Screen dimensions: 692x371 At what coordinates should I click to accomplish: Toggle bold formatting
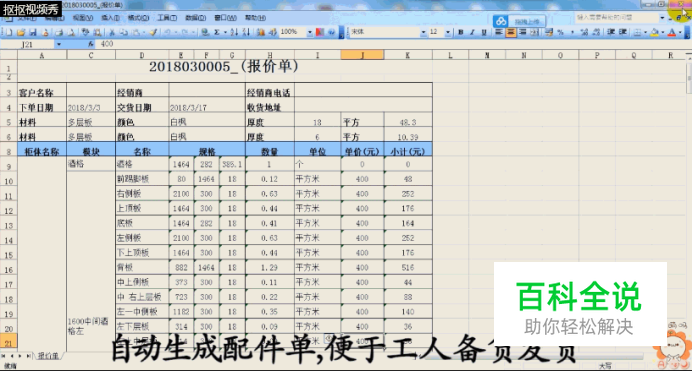(461, 32)
